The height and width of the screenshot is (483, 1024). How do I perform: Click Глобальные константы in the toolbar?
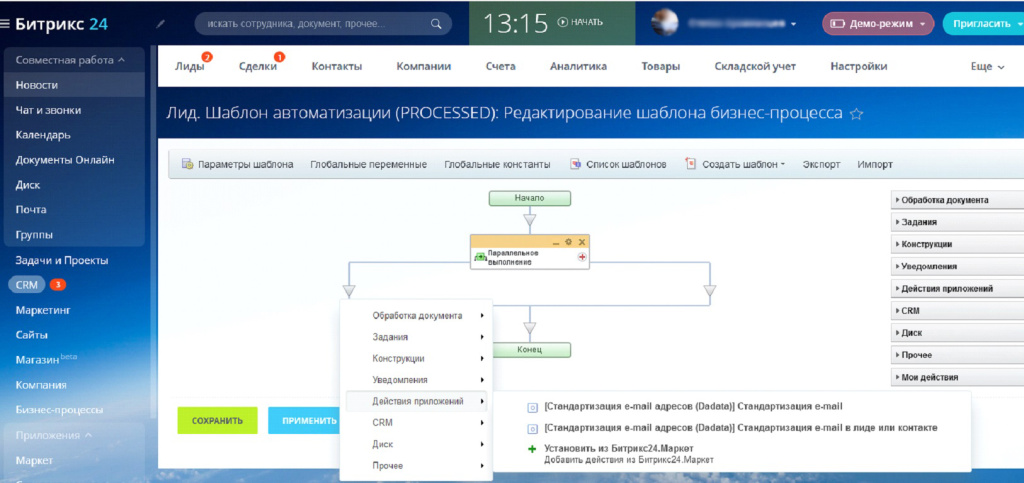coord(497,164)
